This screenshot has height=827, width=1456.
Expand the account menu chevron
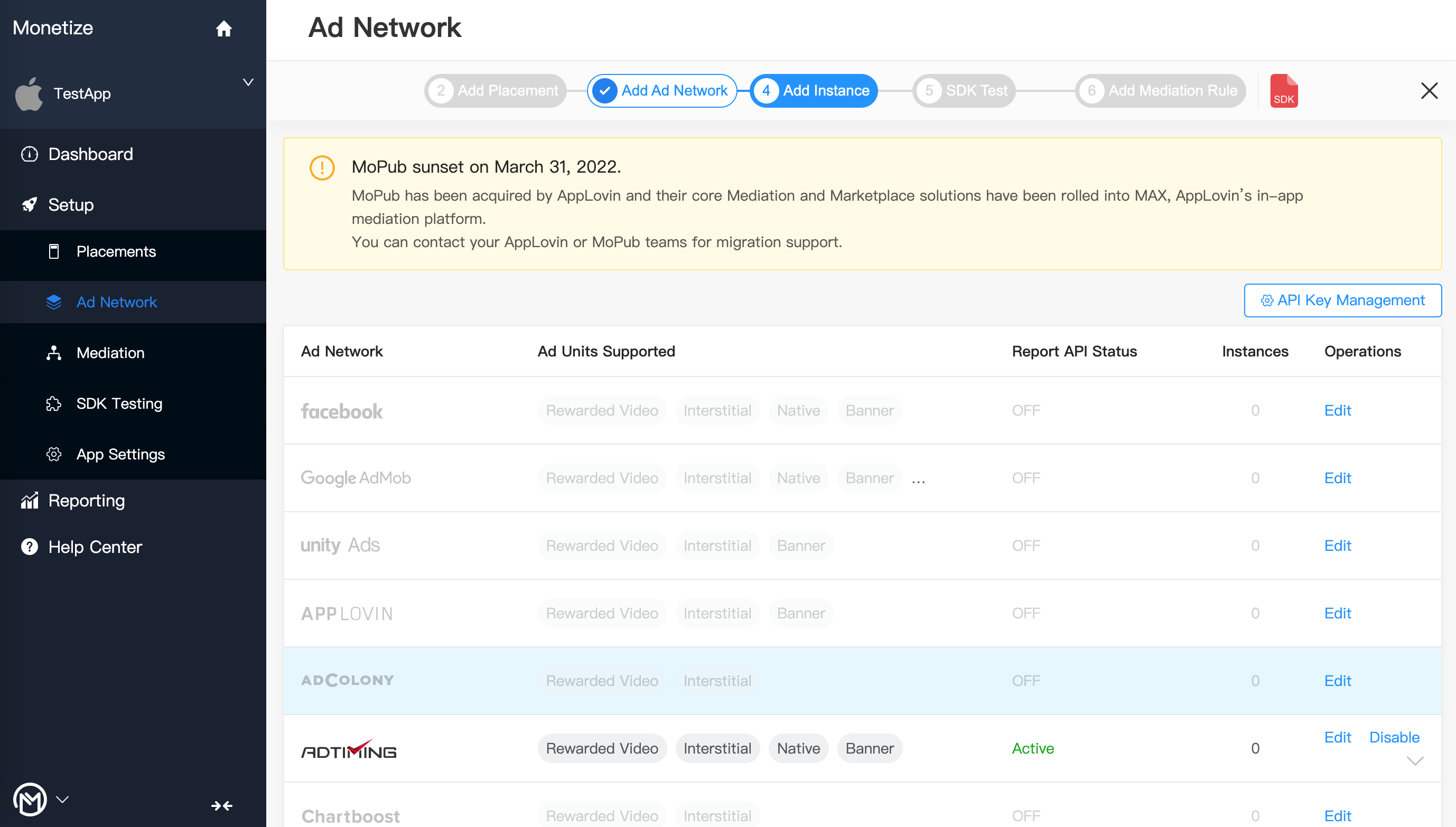62,799
